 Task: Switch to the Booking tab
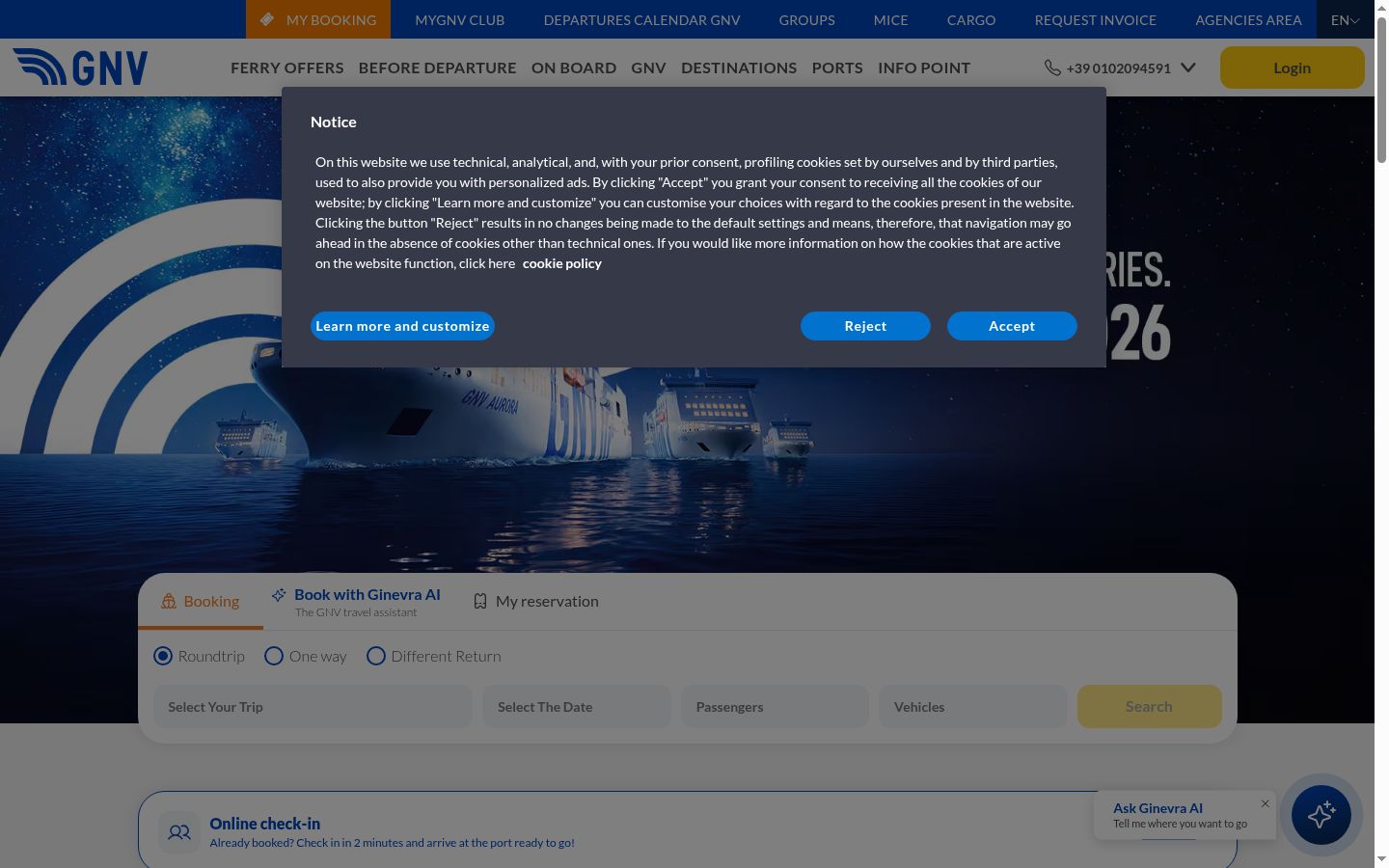tap(201, 601)
